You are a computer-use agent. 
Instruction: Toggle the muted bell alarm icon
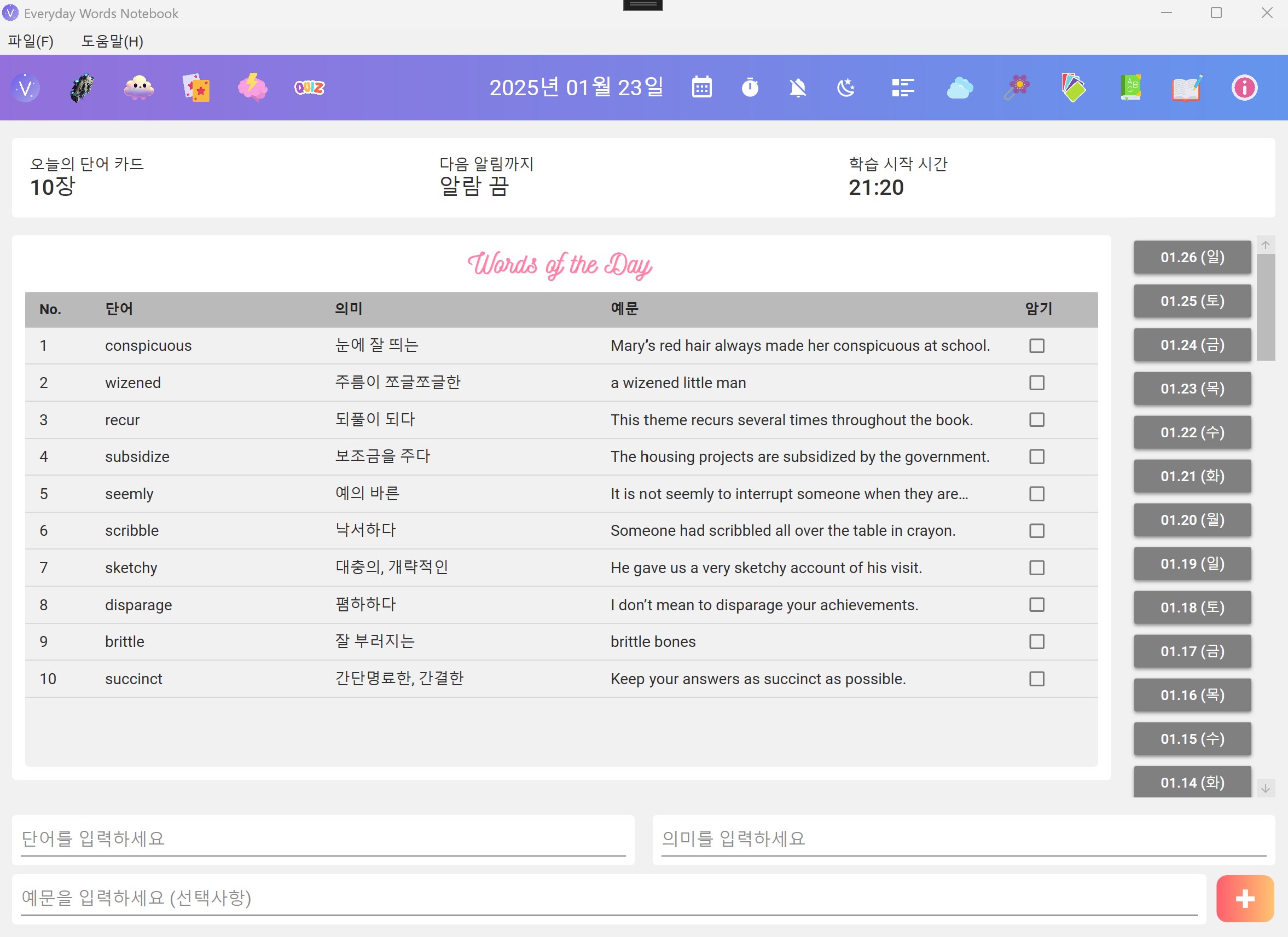[x=798, y=88]
